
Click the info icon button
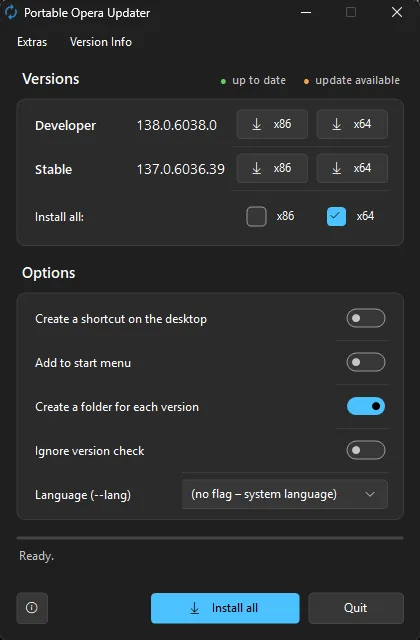[x=32, y=608]
